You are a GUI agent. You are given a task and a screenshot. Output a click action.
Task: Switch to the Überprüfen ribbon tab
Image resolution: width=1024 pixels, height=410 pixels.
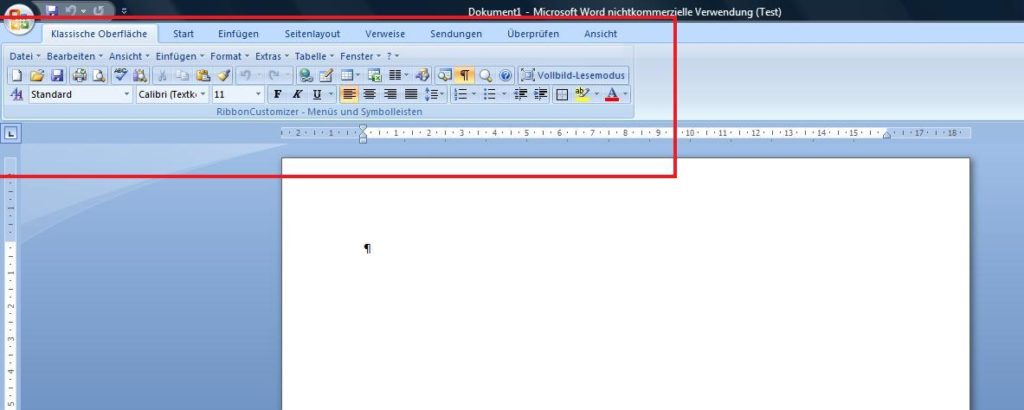click(533, 34)
